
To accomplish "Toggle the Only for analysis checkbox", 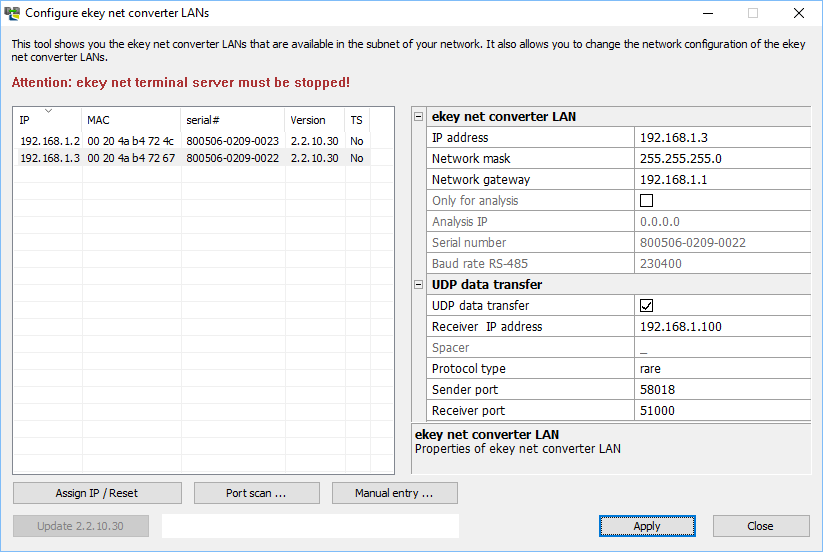I will [646, 201].
